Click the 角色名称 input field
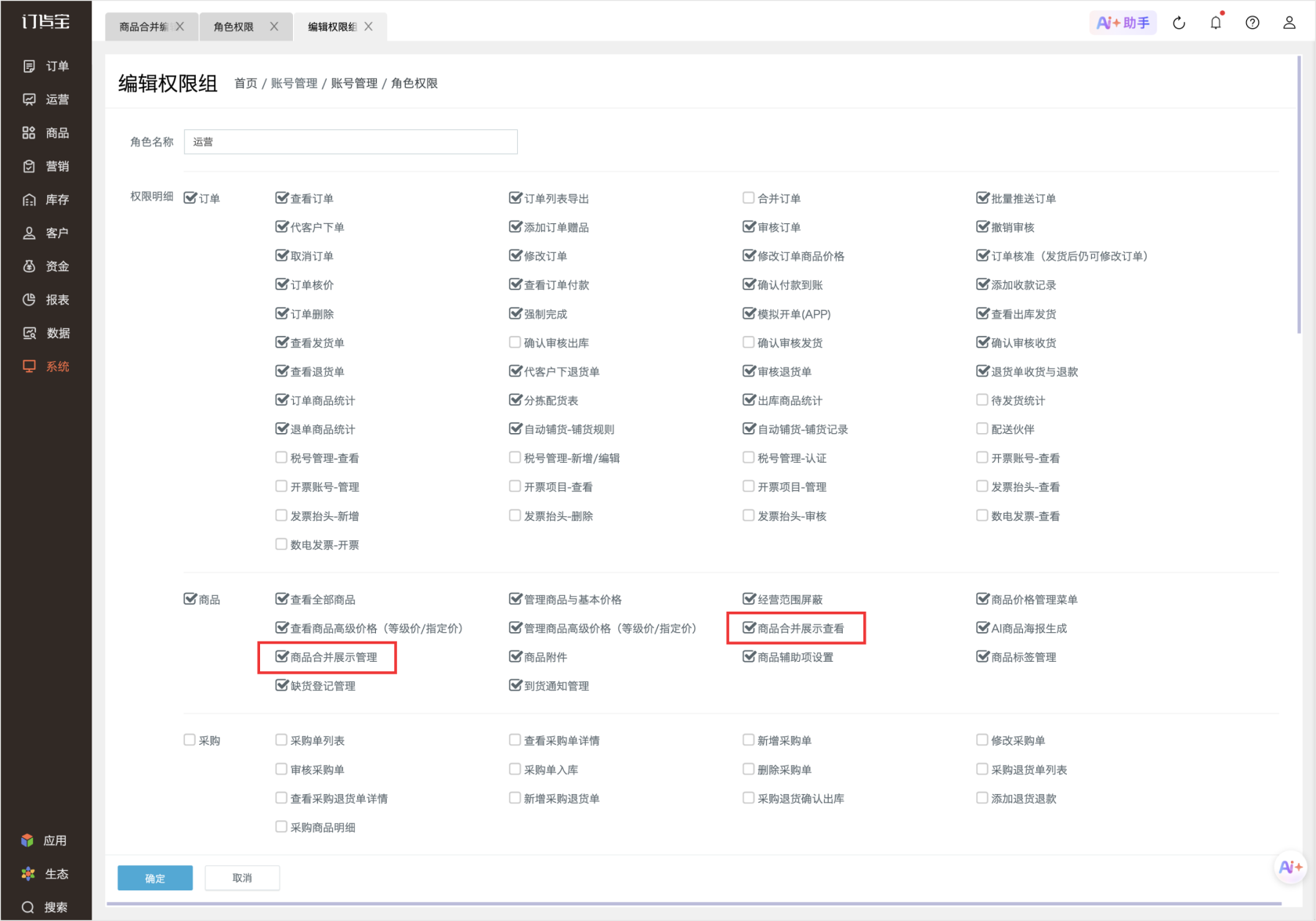 (351, 142)
